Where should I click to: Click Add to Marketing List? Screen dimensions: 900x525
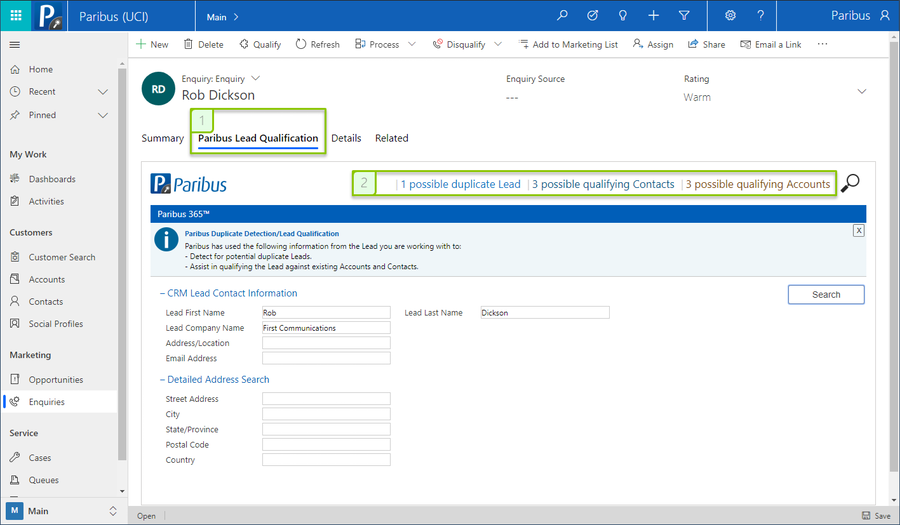tap(568, 44)
